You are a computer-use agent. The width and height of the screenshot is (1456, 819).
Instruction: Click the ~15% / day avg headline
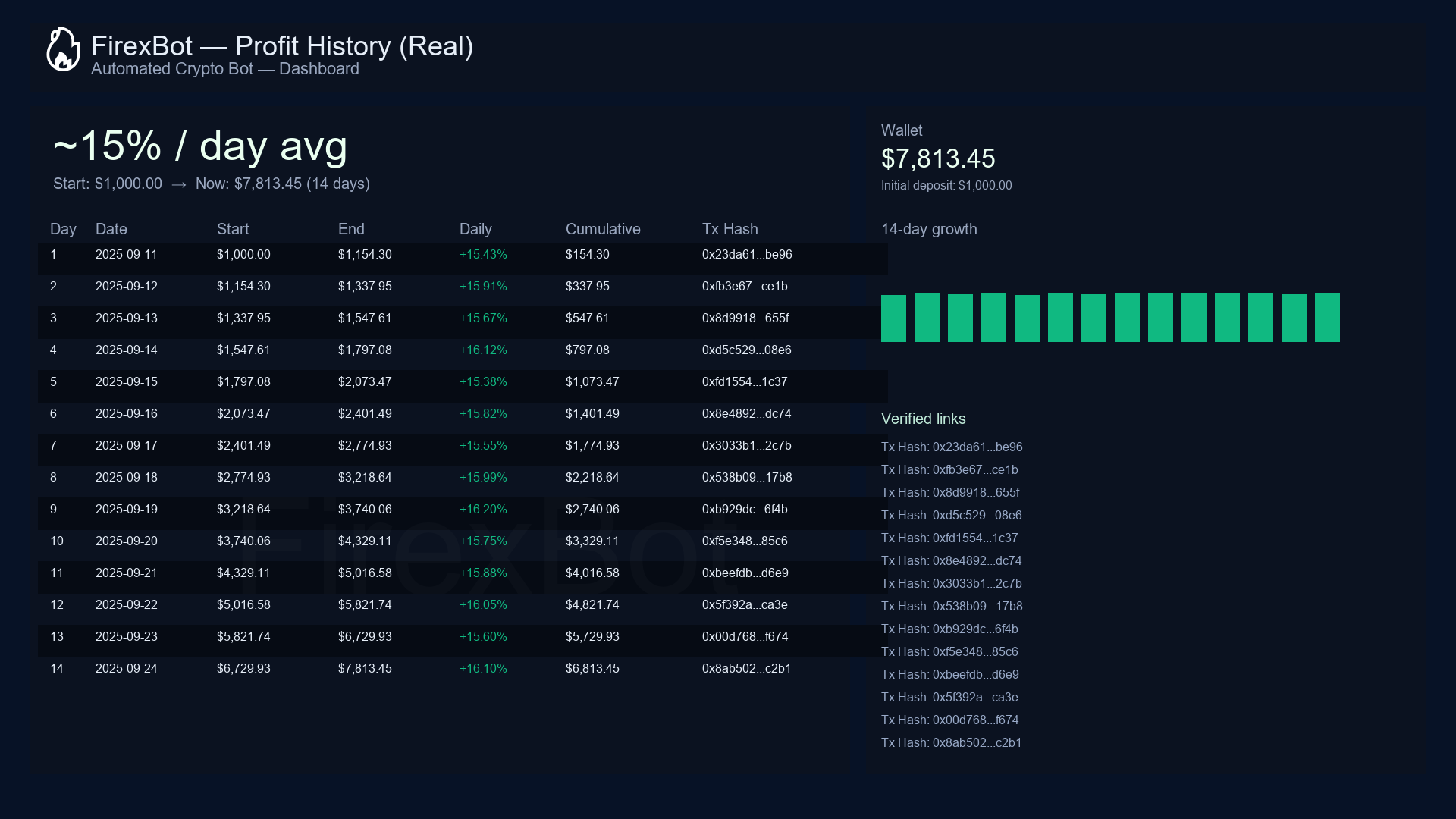pyautogui.click(x=199, y=146)
